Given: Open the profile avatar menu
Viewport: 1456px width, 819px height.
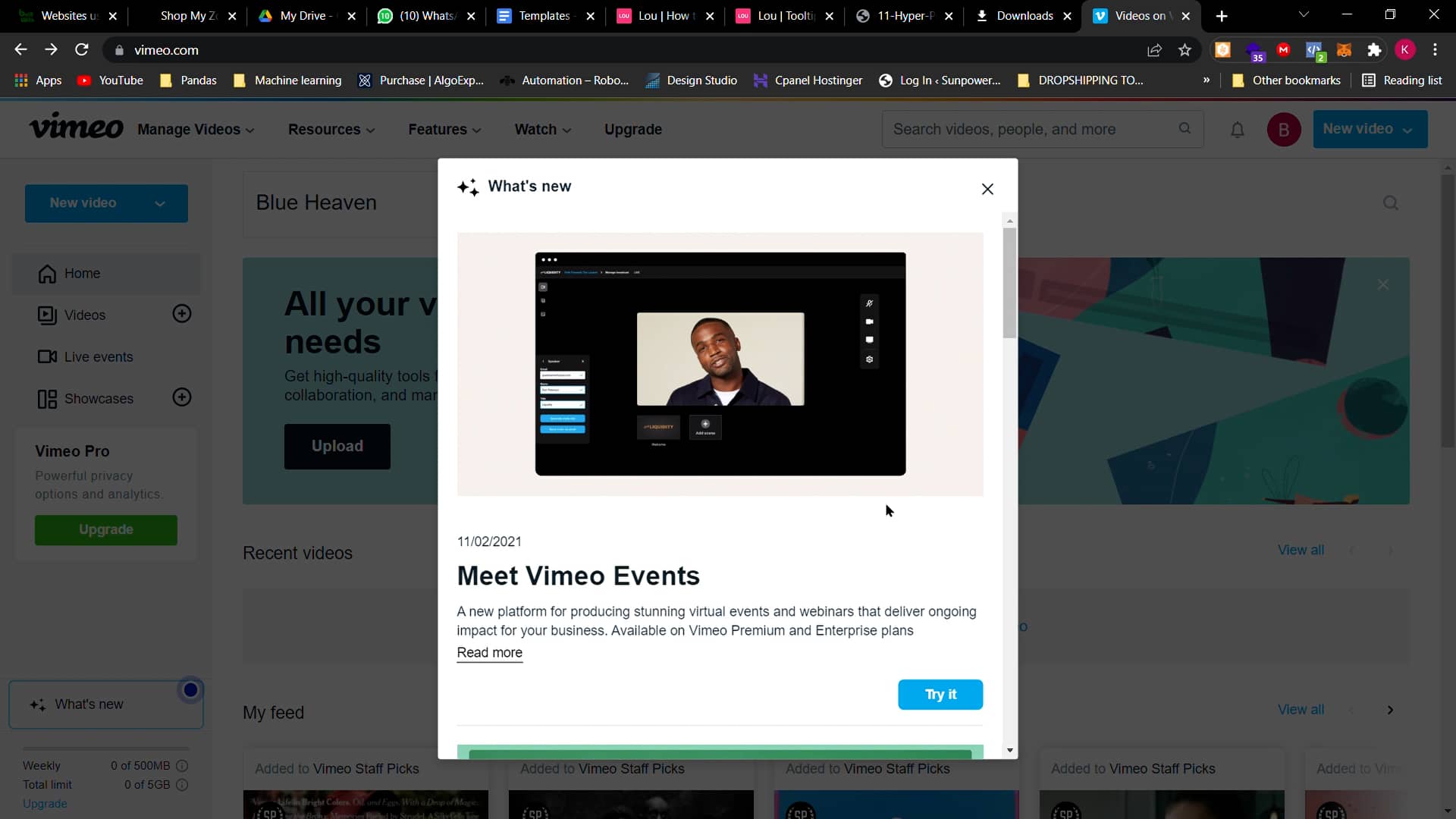Looking at the screenshot, I should pos(1283,129).
